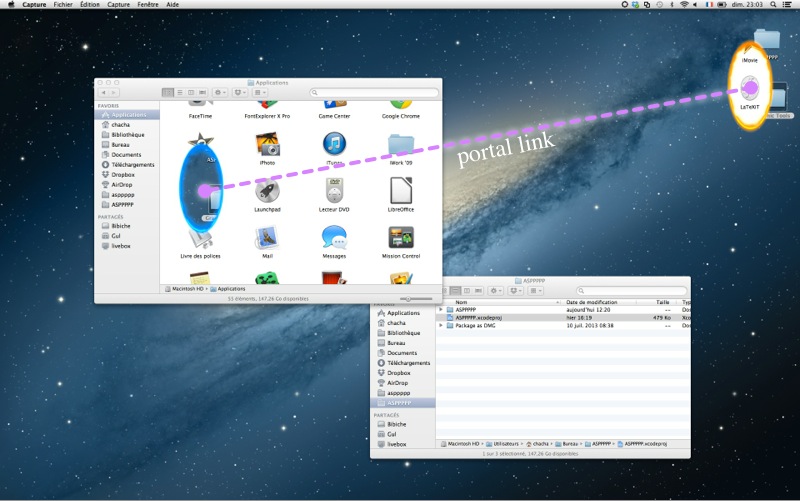Select ASPPPPP.xcodeproj file row

pyautogui.click(x=563, y=317)
